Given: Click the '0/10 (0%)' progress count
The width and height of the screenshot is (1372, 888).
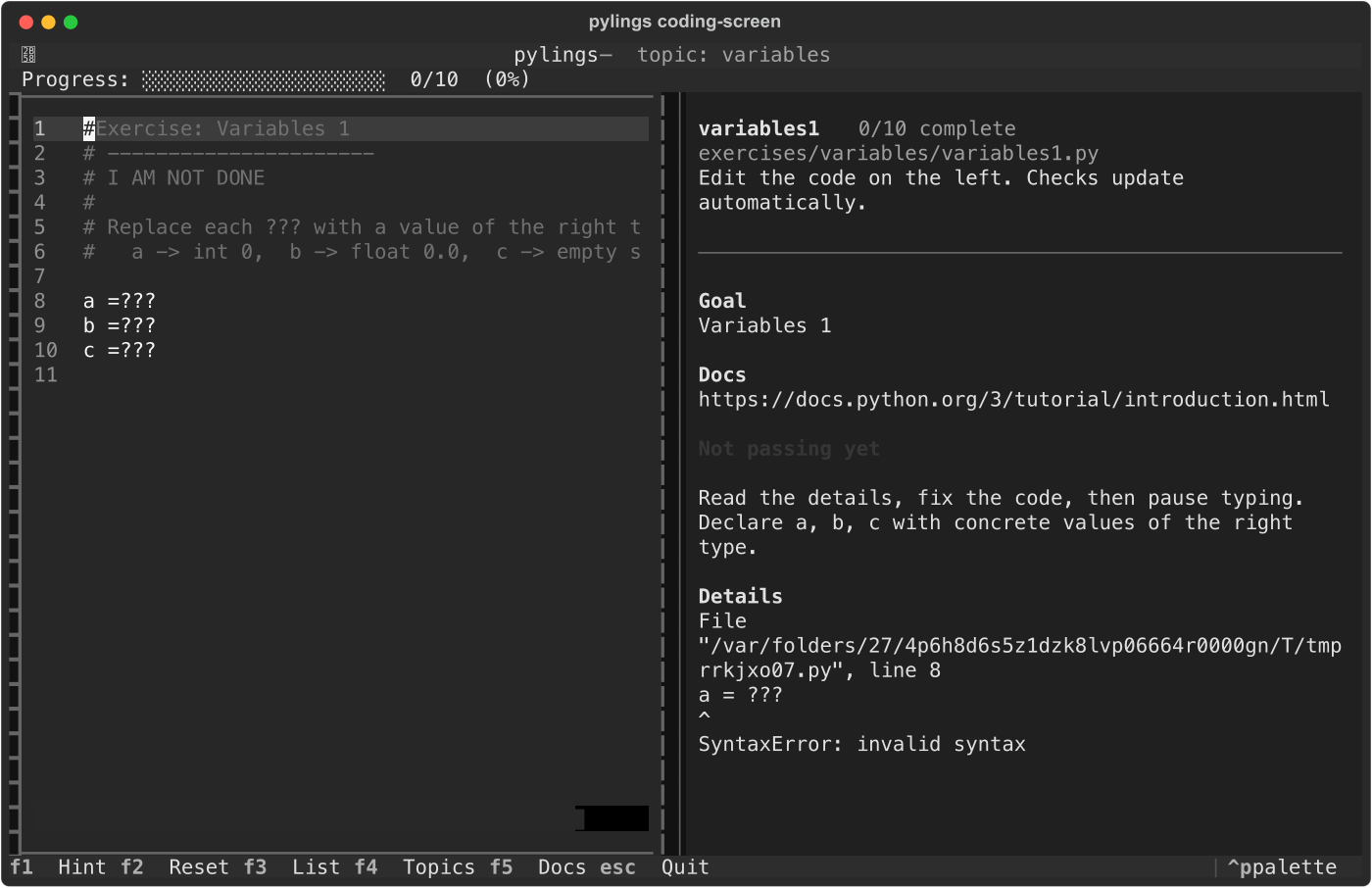Looking at the screenshot, I should coord(470,80).
